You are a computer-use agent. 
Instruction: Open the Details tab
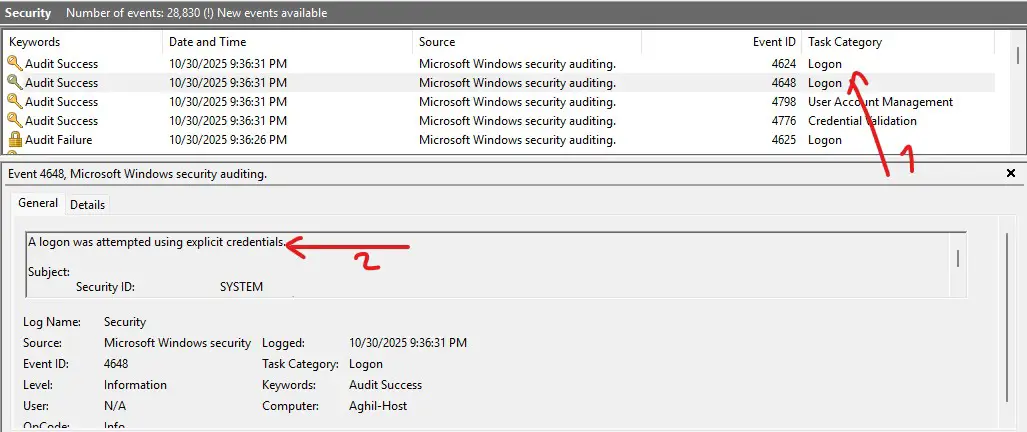[x=87, y=204]
